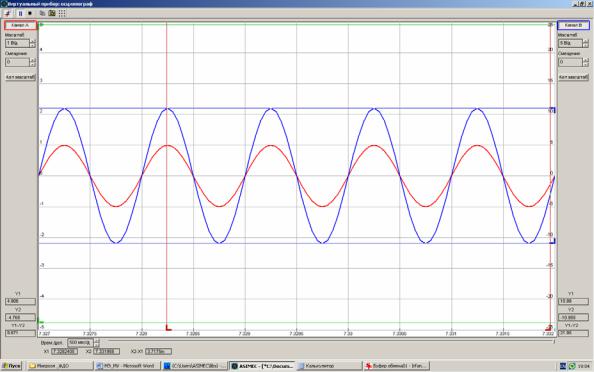
Task: Click Channel A auto-scale button
Action: click(20, 77)
